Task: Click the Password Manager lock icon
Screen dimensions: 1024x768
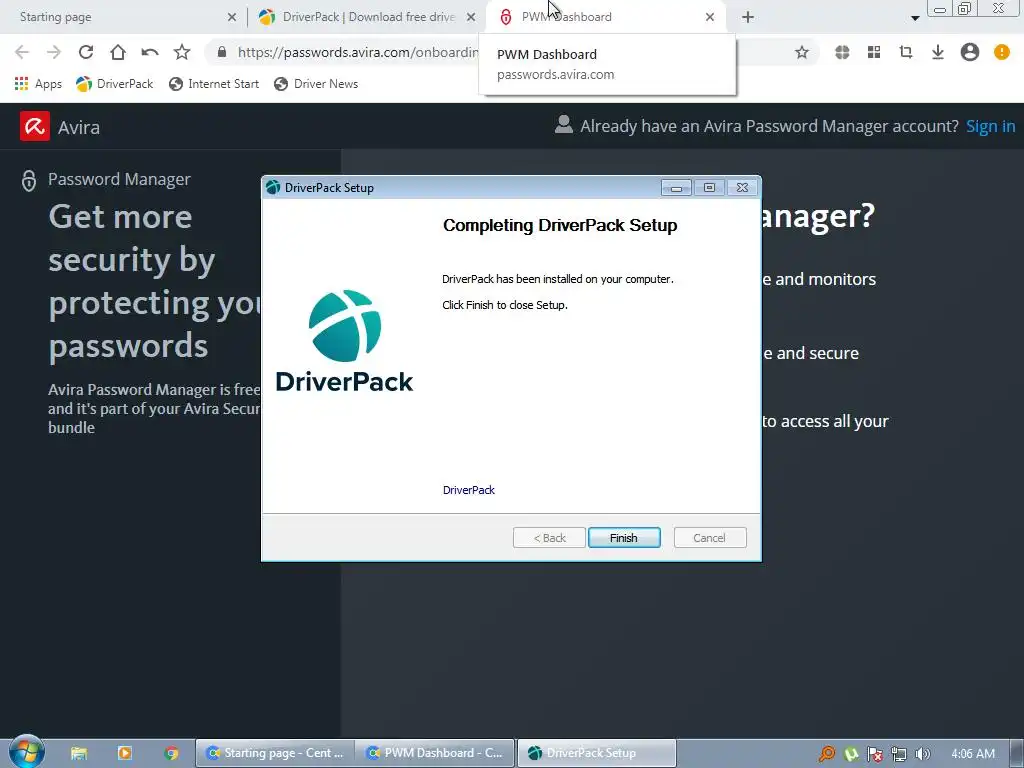Action: coord(29,180)
